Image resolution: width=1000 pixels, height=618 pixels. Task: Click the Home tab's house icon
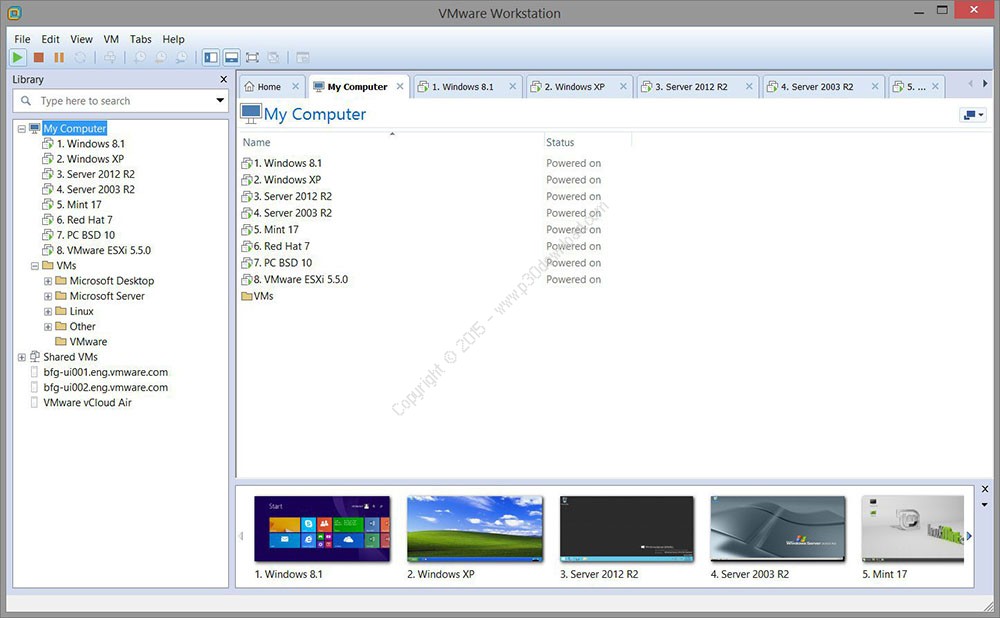pyautogui.click(x=248, y=87)
